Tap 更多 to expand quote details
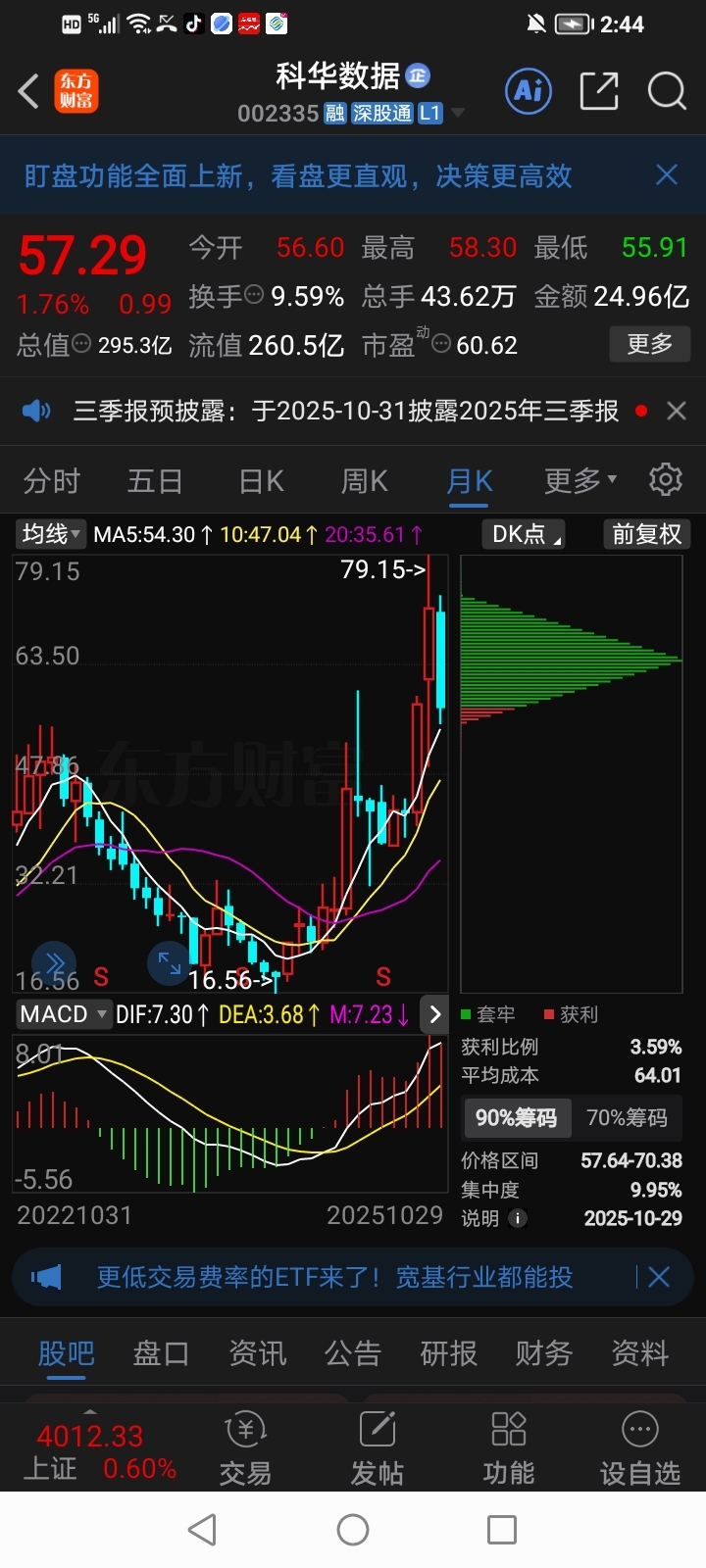The width and height of the screenshot is (706, 1568). [x=650, y=344]
